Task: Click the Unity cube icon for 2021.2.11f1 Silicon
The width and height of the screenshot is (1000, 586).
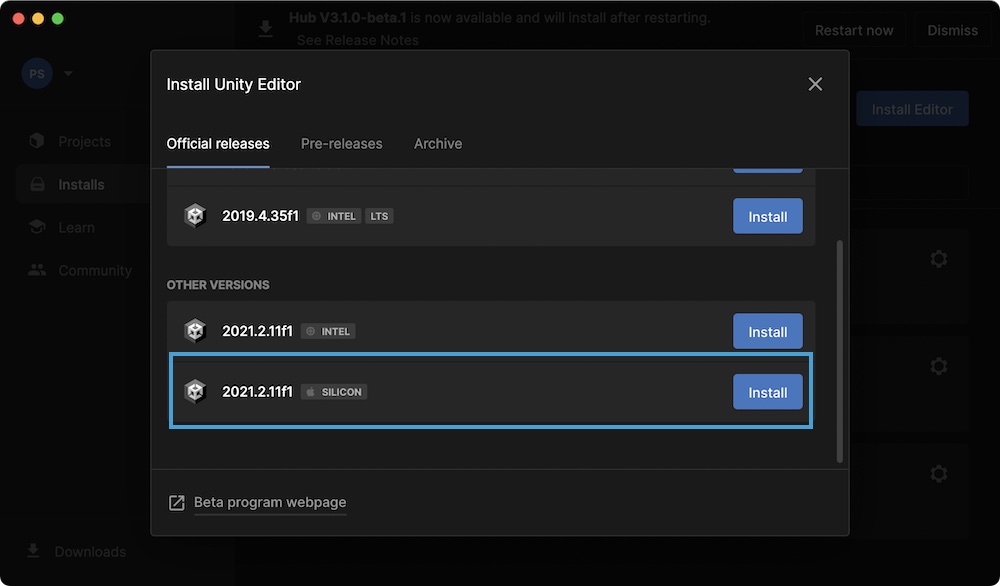Action: tap(195, 392)
